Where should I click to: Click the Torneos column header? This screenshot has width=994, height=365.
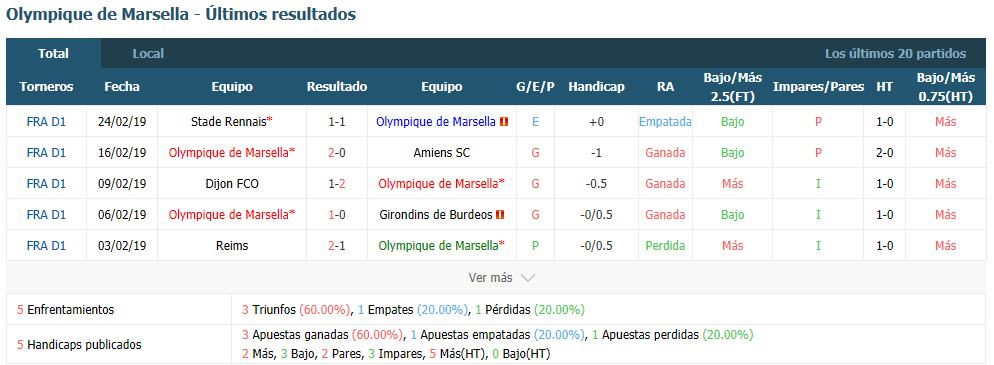46,87
